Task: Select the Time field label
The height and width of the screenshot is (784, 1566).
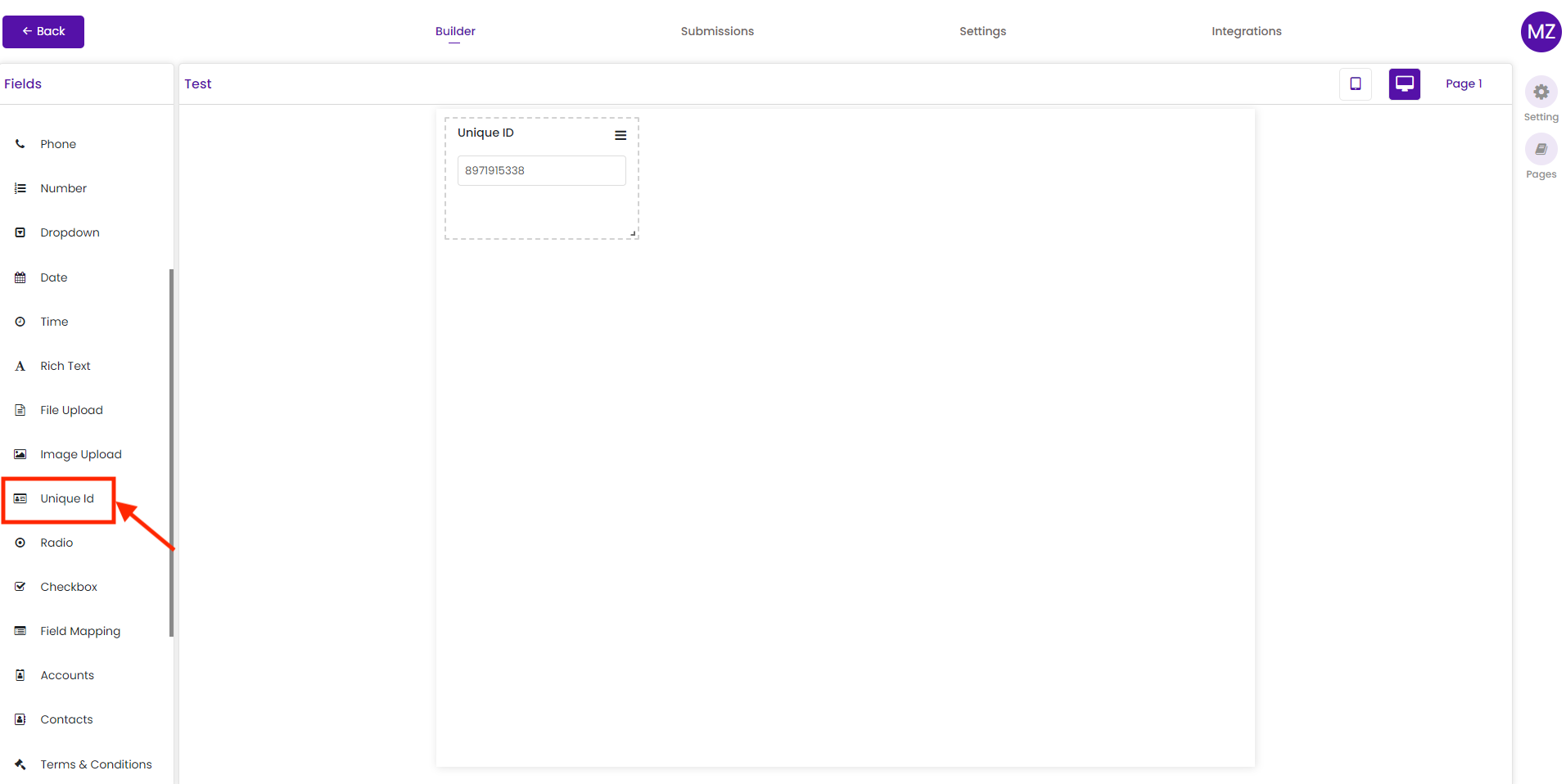Action: [x=55, y=322]
